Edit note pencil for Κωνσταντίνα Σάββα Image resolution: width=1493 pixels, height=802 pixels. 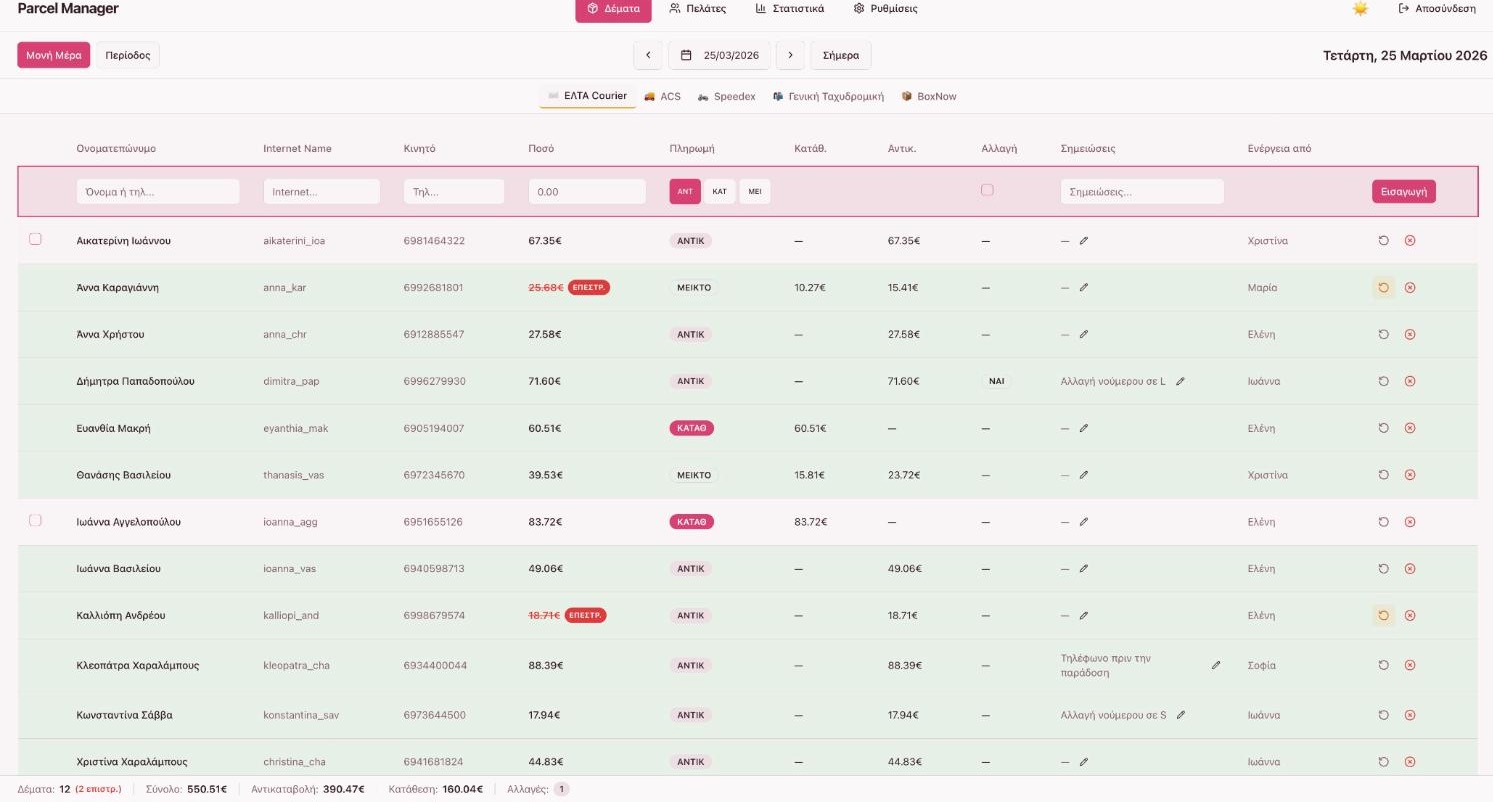(1181, 715)
